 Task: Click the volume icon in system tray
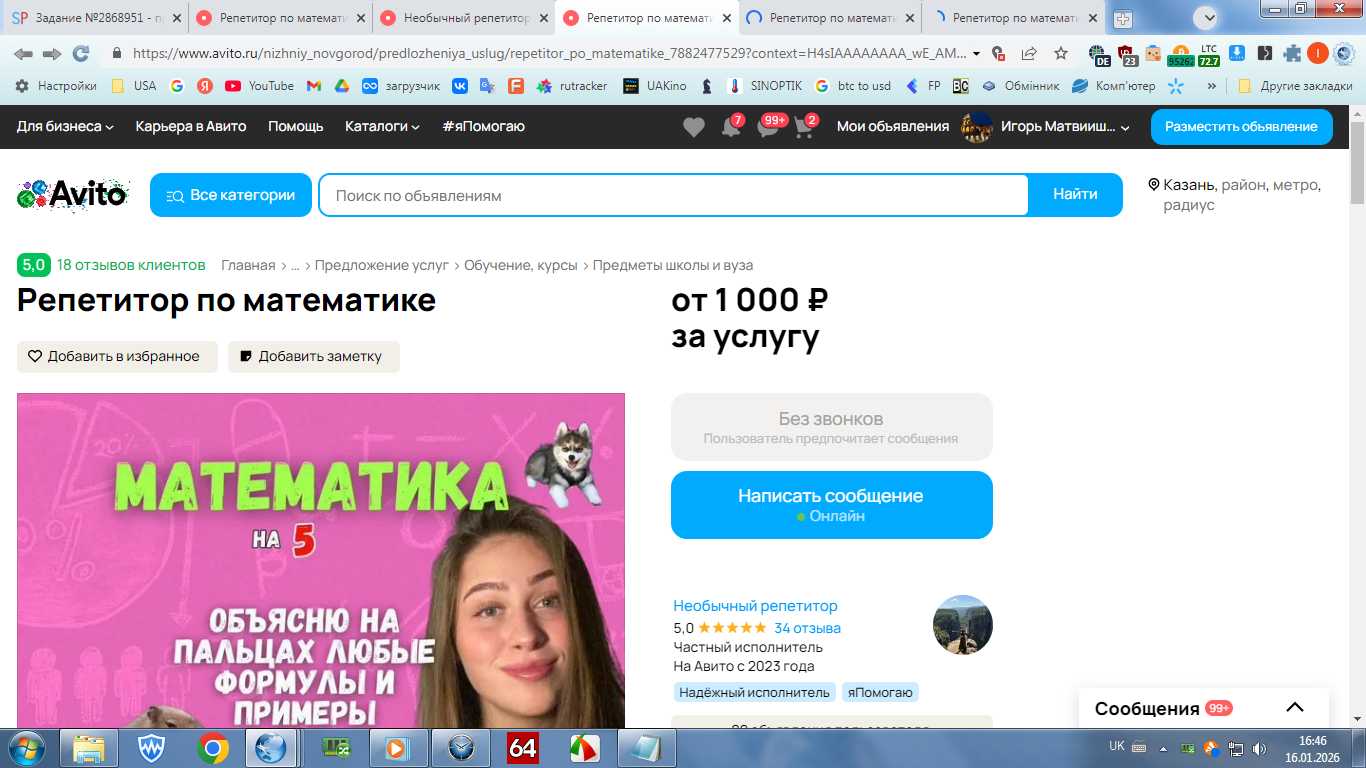coord(1259,748)
